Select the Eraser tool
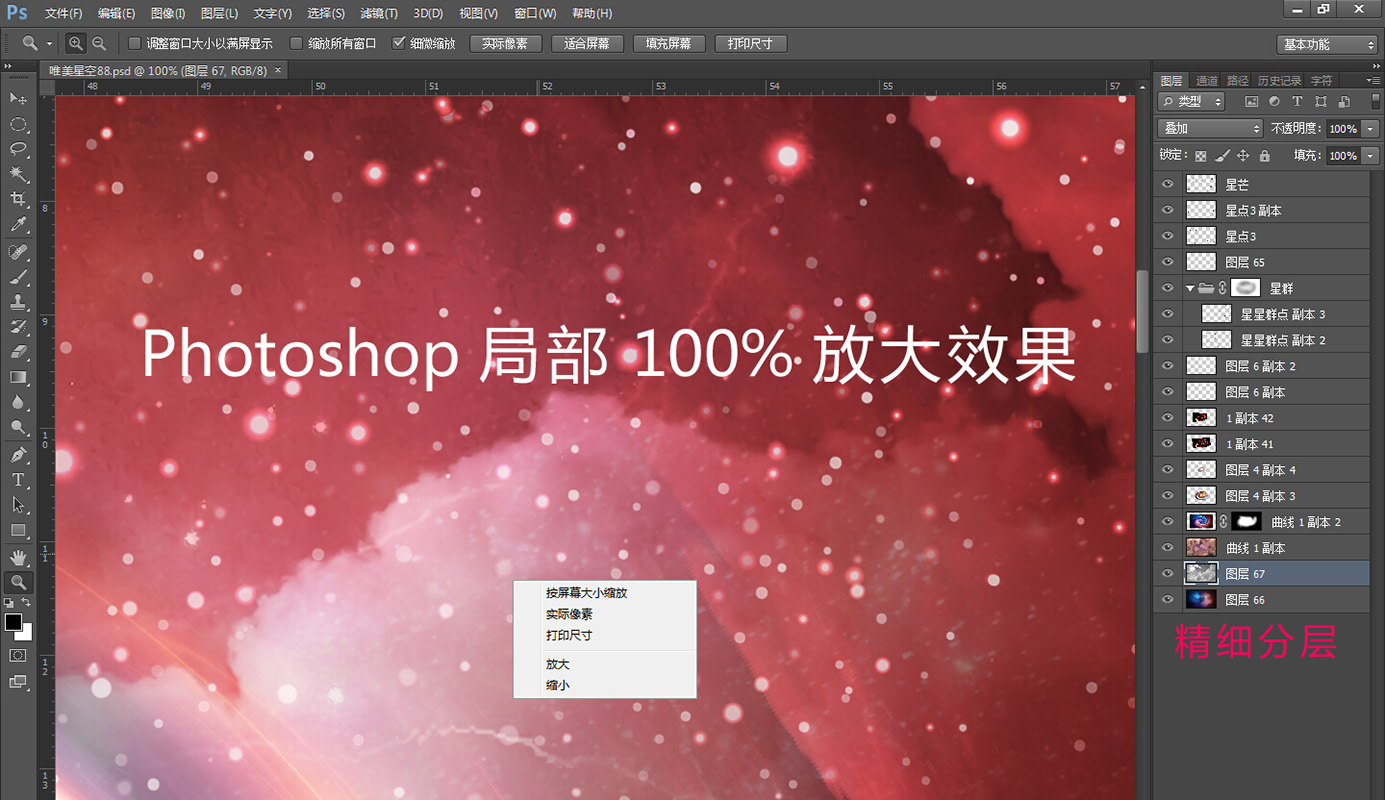The width and height of the screenshot is (1385, 800). pyautogui.click(x=18, y=352)
